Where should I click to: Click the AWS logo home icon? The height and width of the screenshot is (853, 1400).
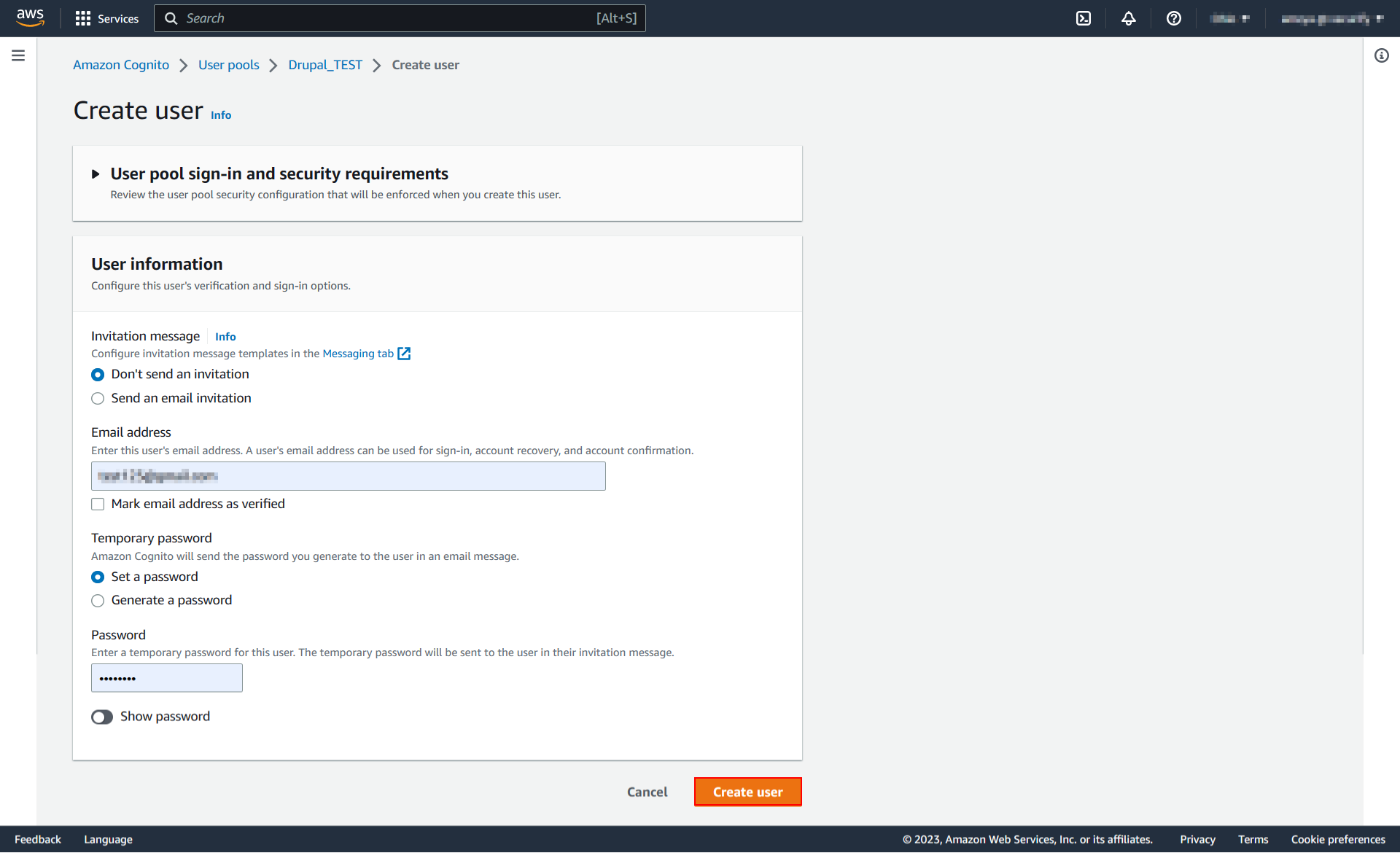[x=30, y=17]
